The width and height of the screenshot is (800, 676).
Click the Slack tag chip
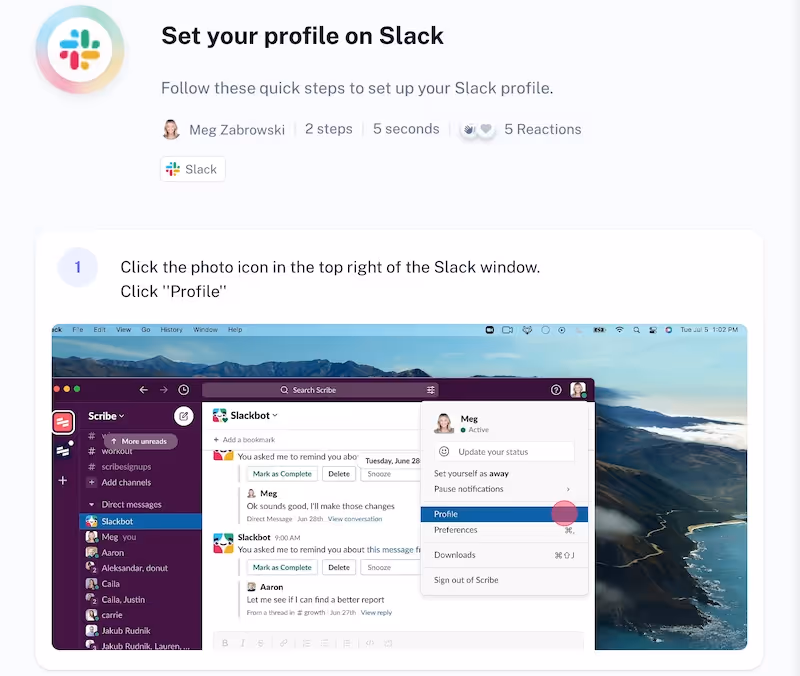(192, 169)
